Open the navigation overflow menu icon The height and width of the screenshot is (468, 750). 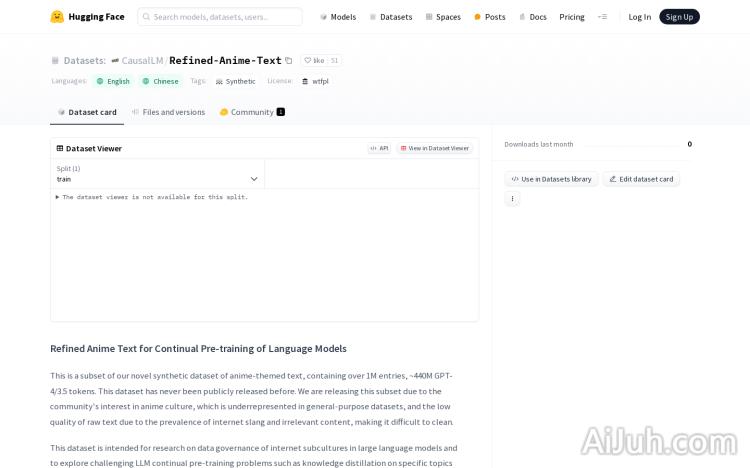point(602,17)
